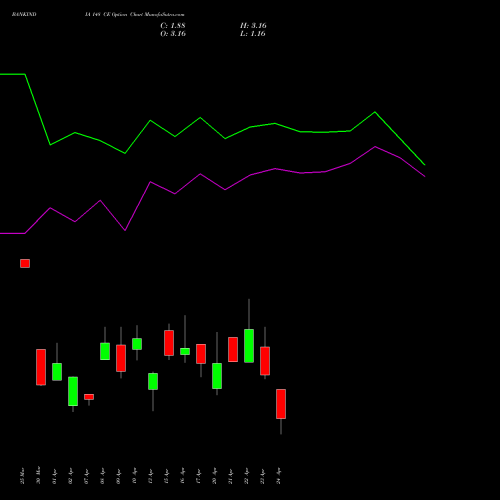Click the 01 Apr date label
This screenshot has height=500, width=500.
(x=54, y=476)
